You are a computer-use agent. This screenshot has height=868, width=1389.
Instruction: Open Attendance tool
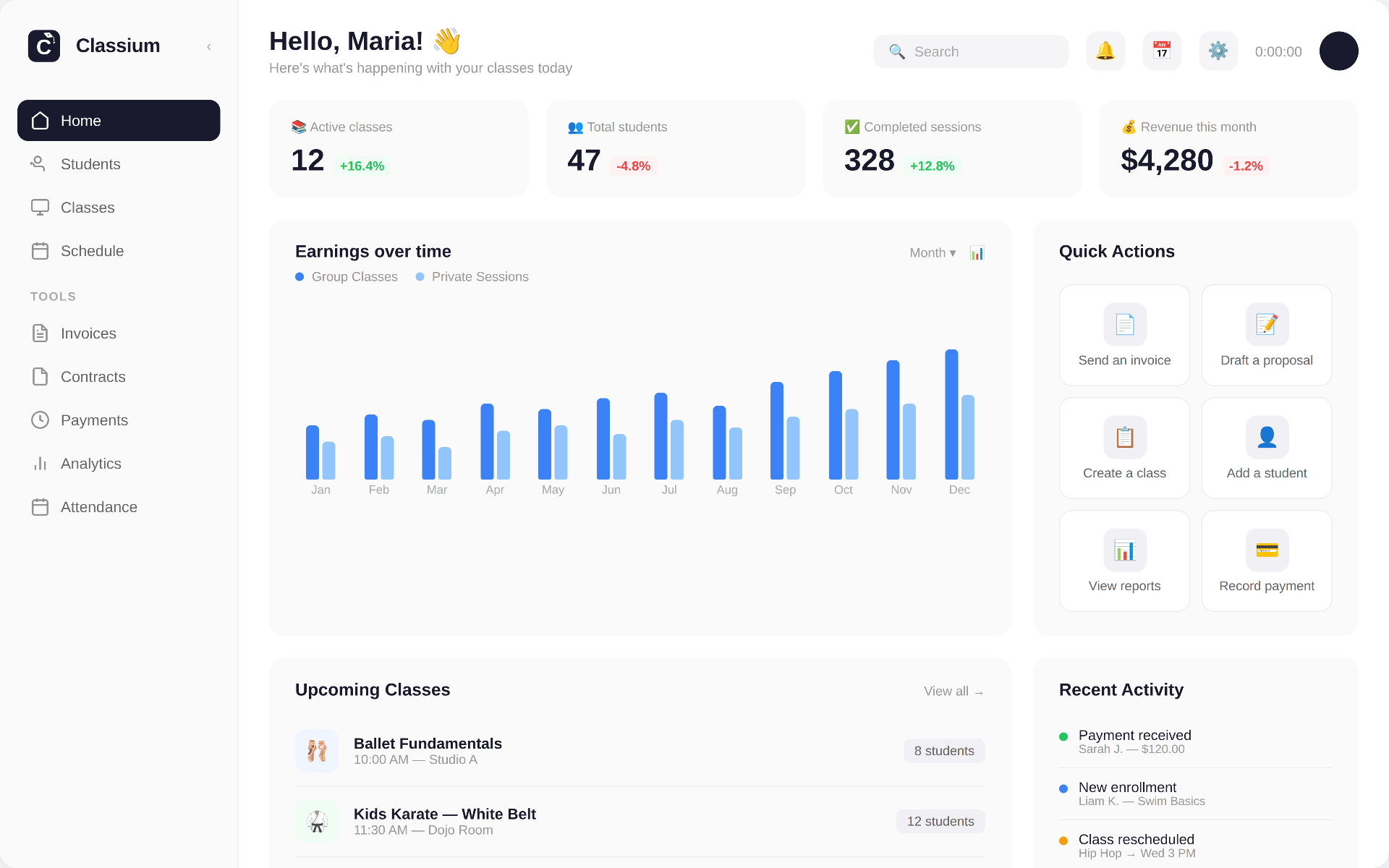coord(119,507)
